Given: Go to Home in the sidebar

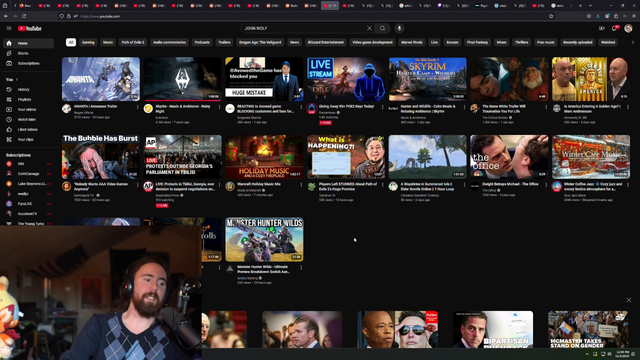Looking at the screenshot, I should point(29,43).
